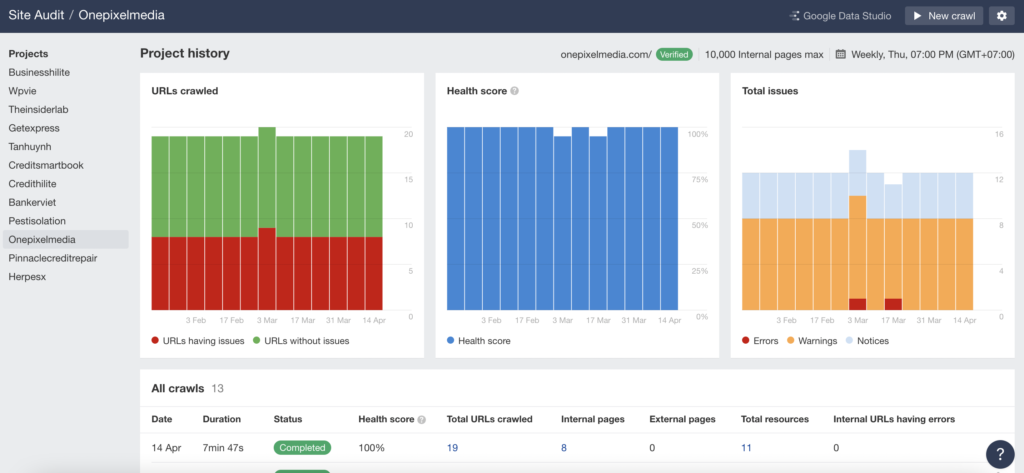Viewport: 1024px width, 473px height.
Task: Toggle the Warnings legend item
Action: 812,340
